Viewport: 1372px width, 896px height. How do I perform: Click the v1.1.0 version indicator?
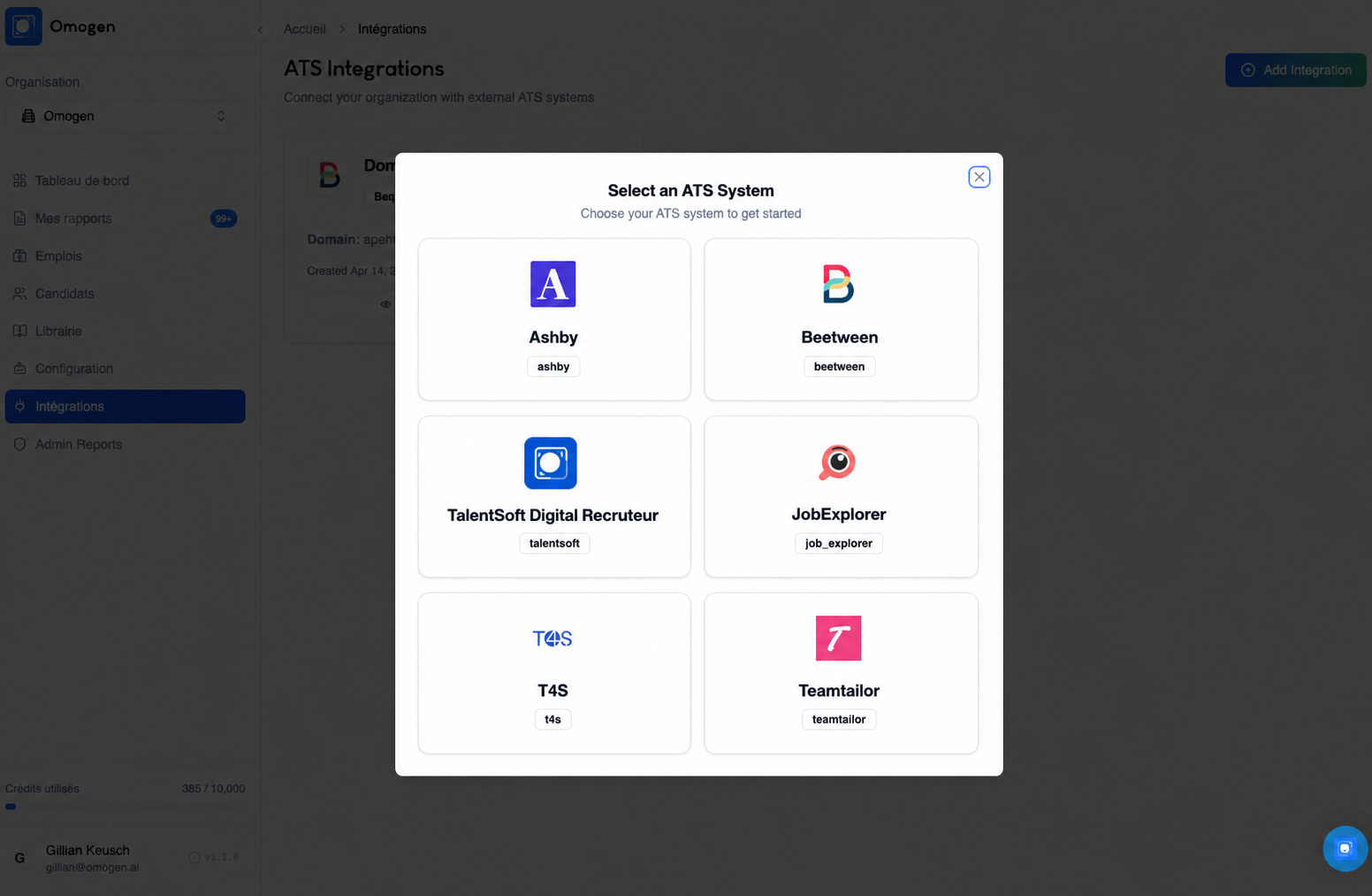[213, 857]
